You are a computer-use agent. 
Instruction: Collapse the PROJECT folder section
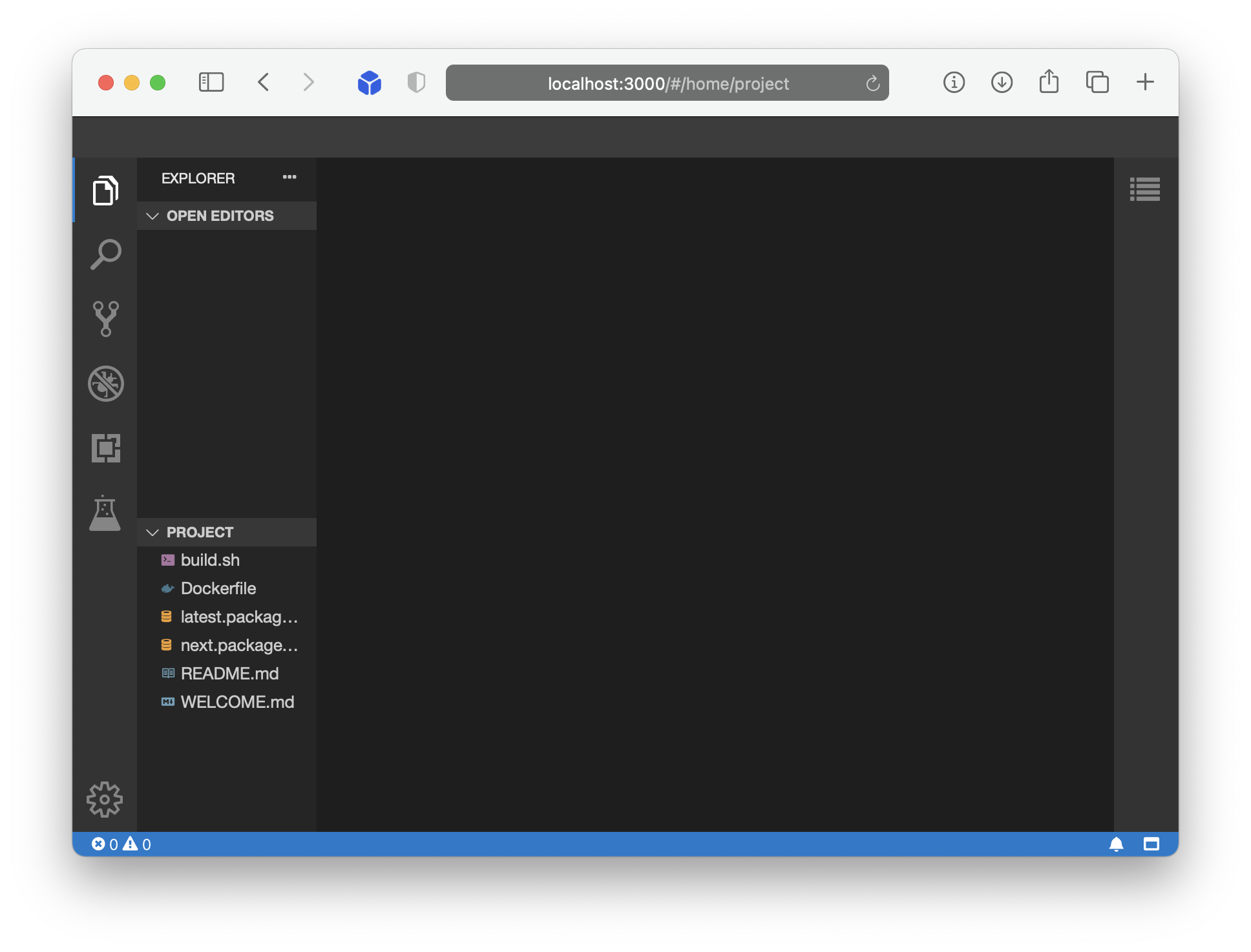point(153,532)
